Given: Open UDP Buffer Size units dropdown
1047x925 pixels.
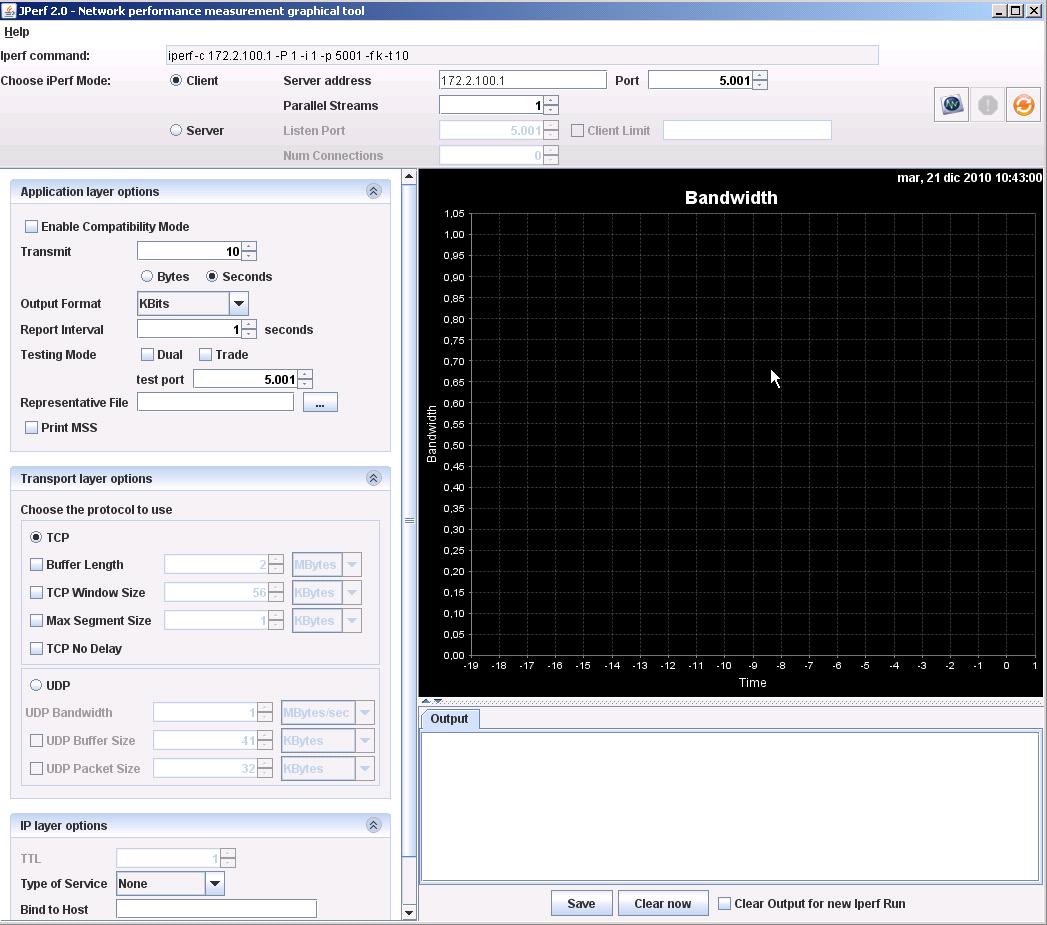Looking at the screenshot, I should coord(365,741).
